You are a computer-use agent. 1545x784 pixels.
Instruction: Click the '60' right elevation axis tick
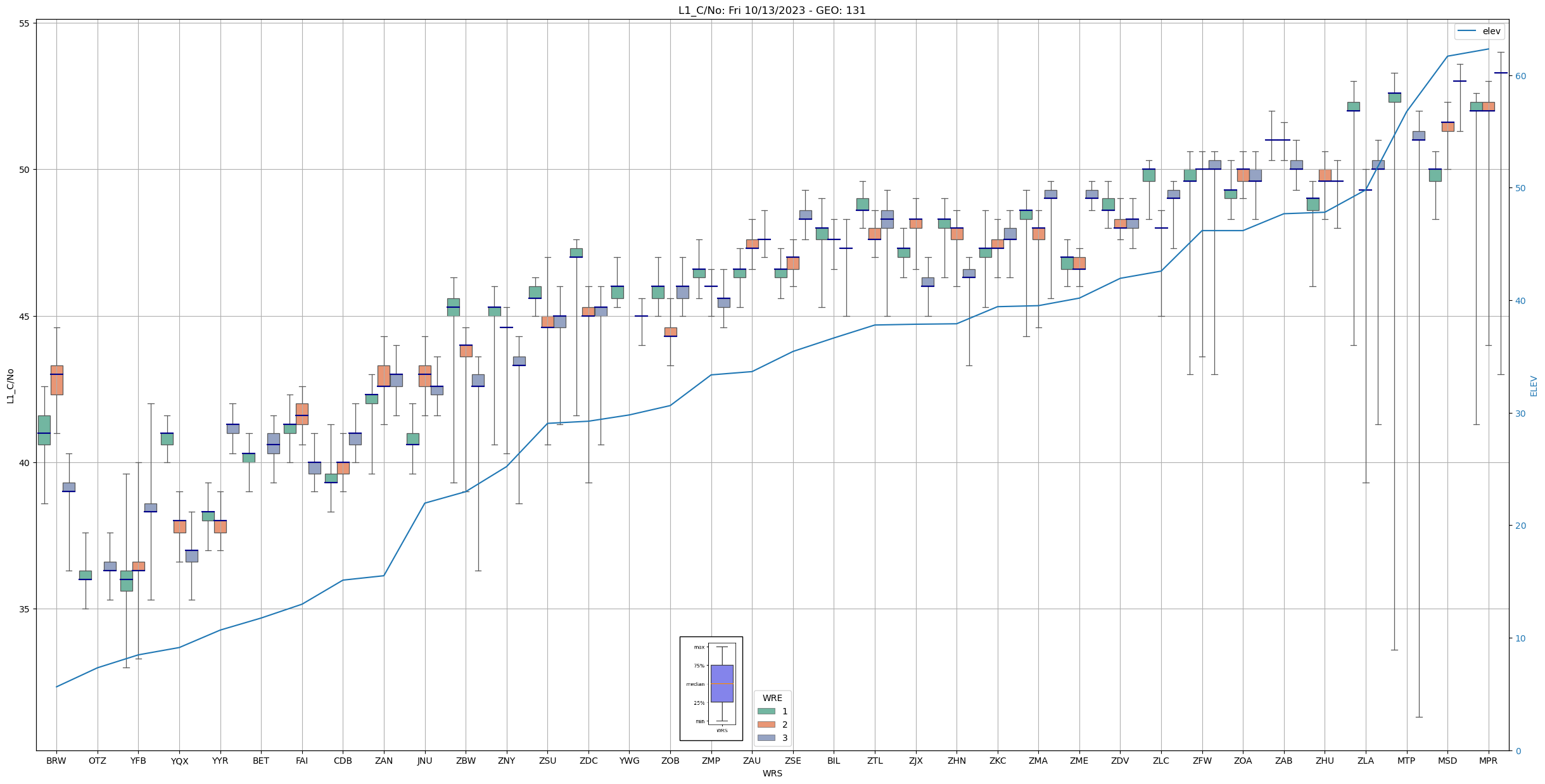(x=1520, y=76)
